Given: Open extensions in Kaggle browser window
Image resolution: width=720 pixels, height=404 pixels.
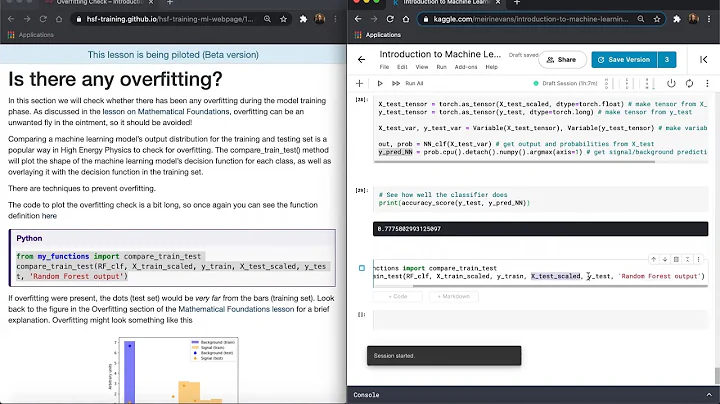Looking at the screenshot, I should click(x=676, y=19).
